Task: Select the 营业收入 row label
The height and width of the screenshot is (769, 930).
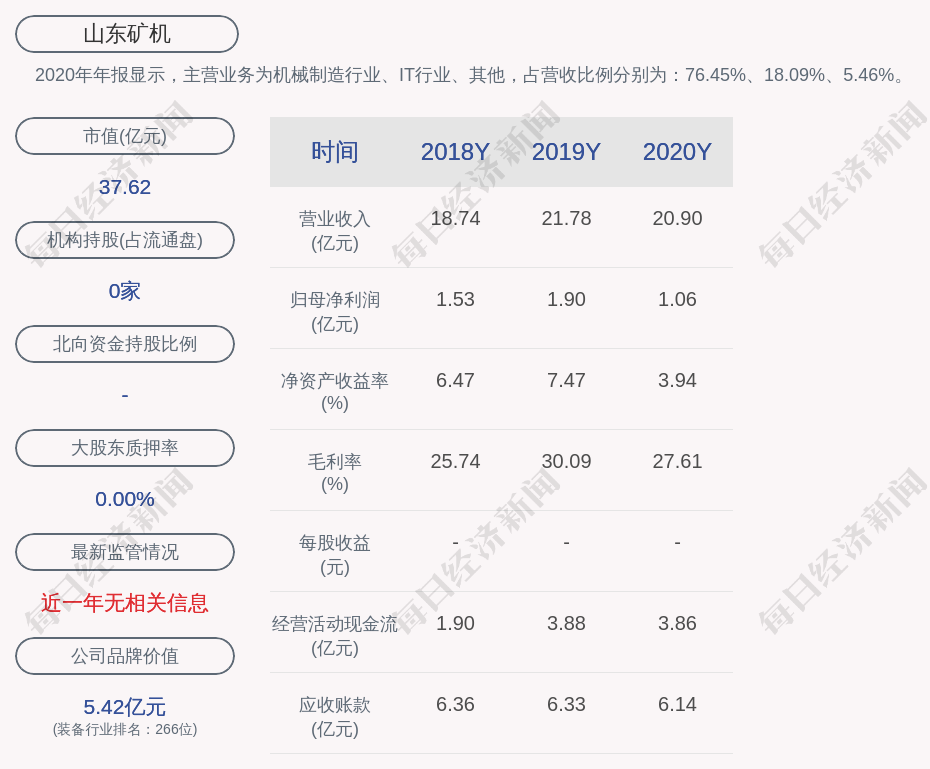Action: pyautogui.click(x=334, y=230)
